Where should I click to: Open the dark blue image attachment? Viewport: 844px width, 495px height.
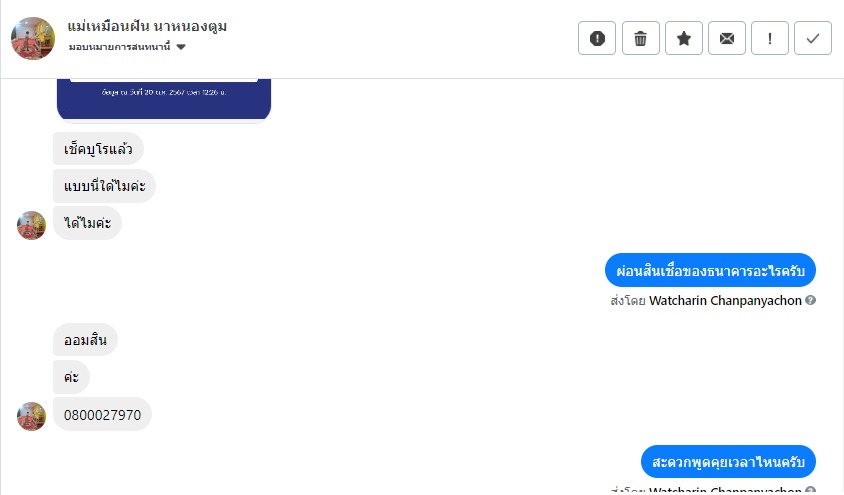(164, 99)
